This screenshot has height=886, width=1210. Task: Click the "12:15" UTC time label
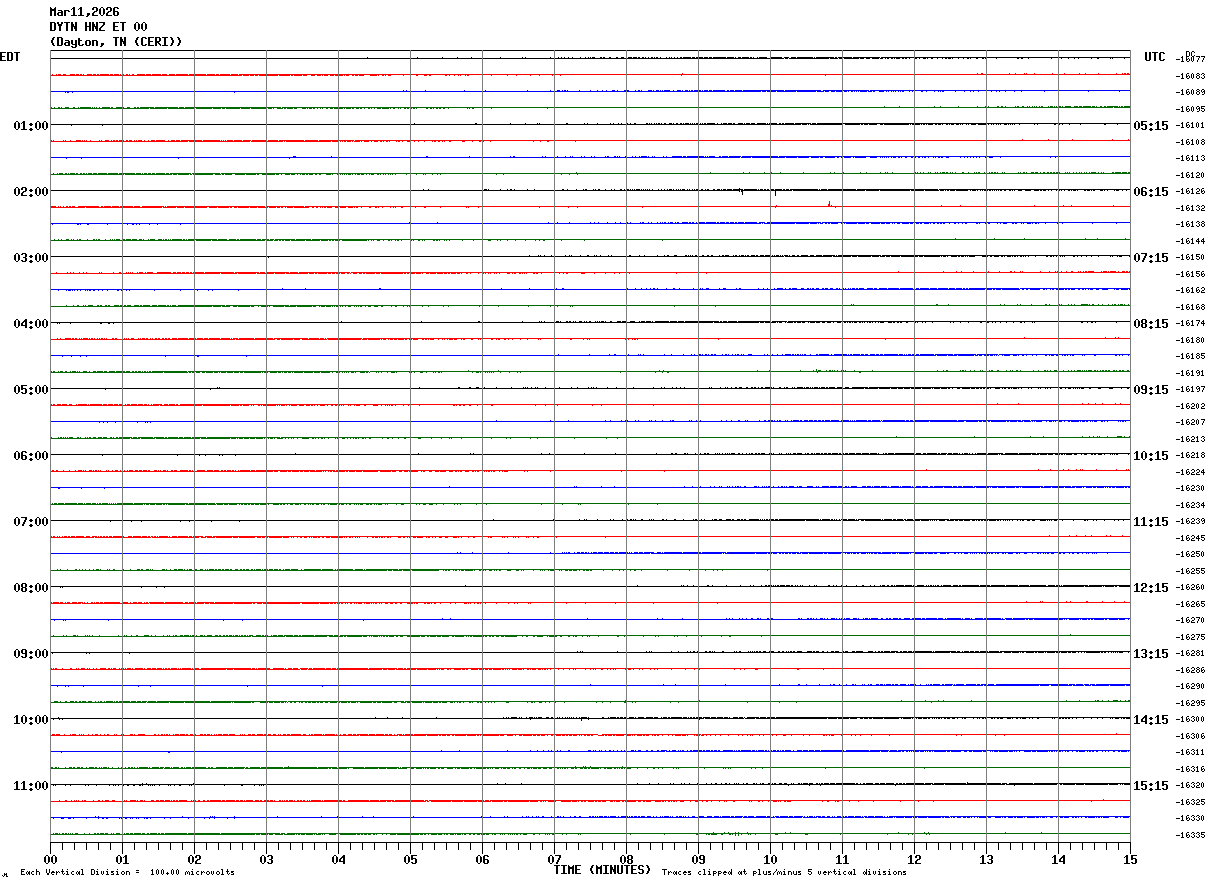[1150, 588]
